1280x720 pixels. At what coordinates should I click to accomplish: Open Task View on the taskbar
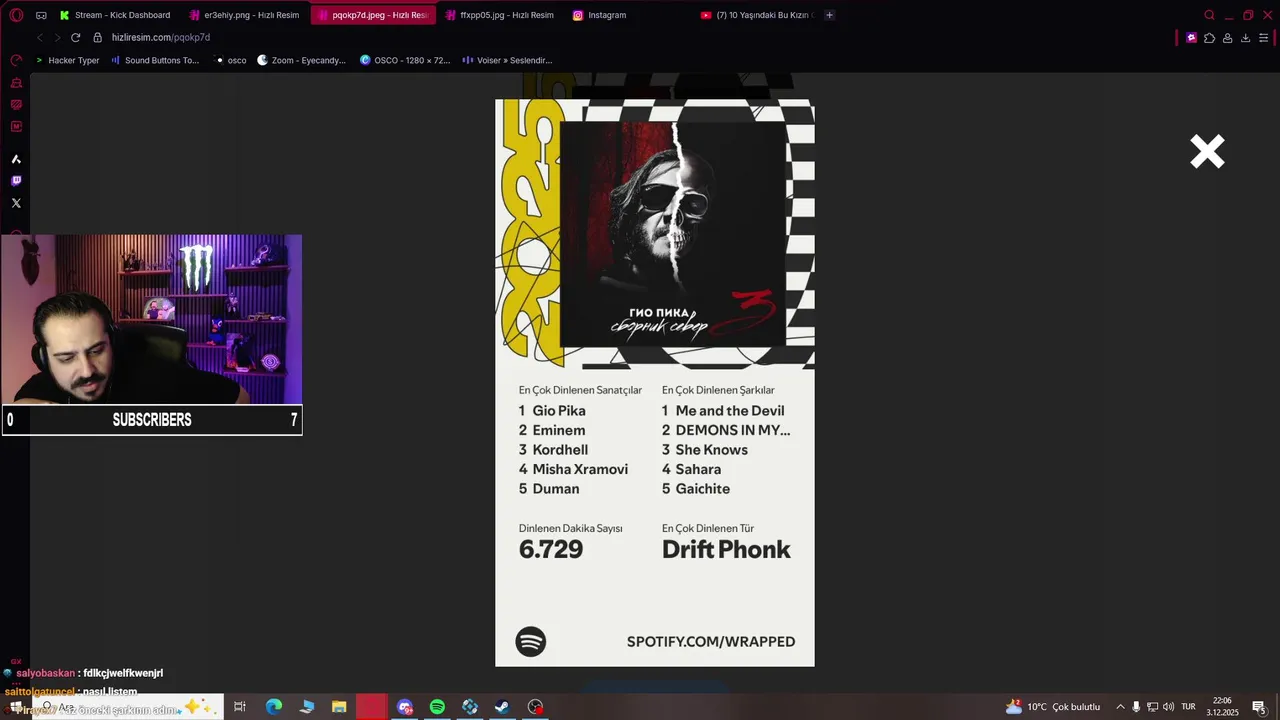click(x=240, y=707)
